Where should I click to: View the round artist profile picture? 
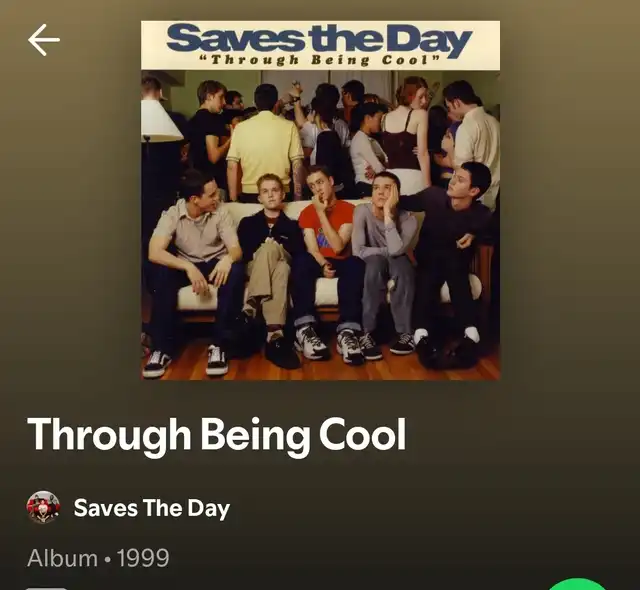43,507
